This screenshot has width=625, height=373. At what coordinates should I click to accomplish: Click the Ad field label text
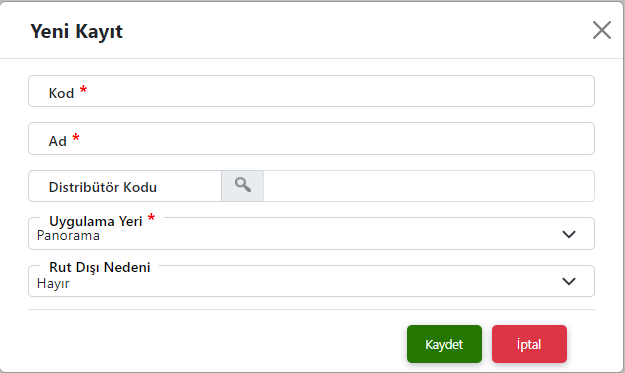[57, 141]
